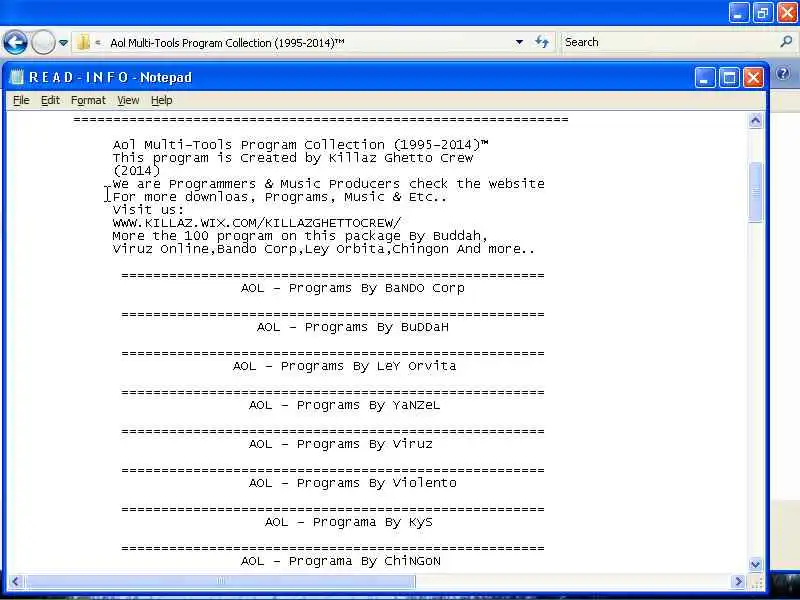
Task: Open the File menu in Notepad
Action: pyautogui.click(x=21, y=101)
